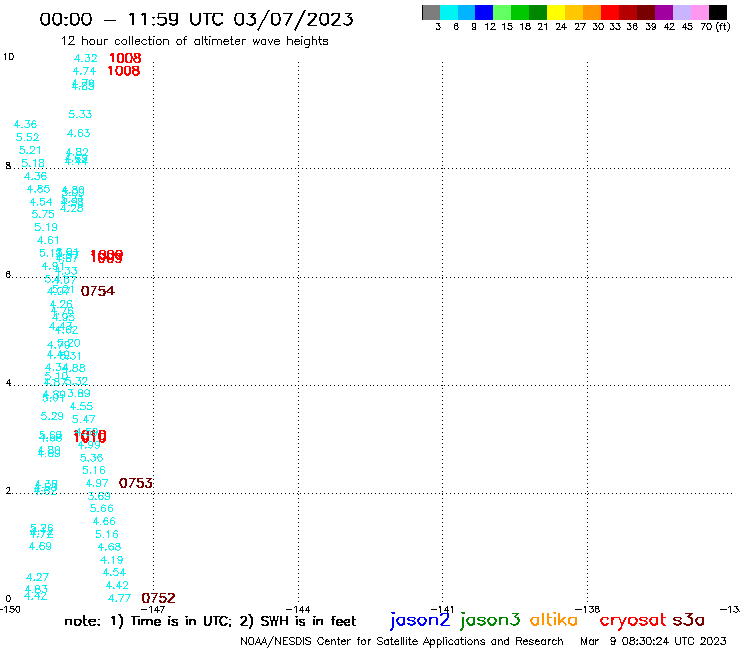Click the dark red 0752 pass time
Image resolution: width=740 pixels, height=650 pixels.
pyautogui.click(x=158, y=599)
